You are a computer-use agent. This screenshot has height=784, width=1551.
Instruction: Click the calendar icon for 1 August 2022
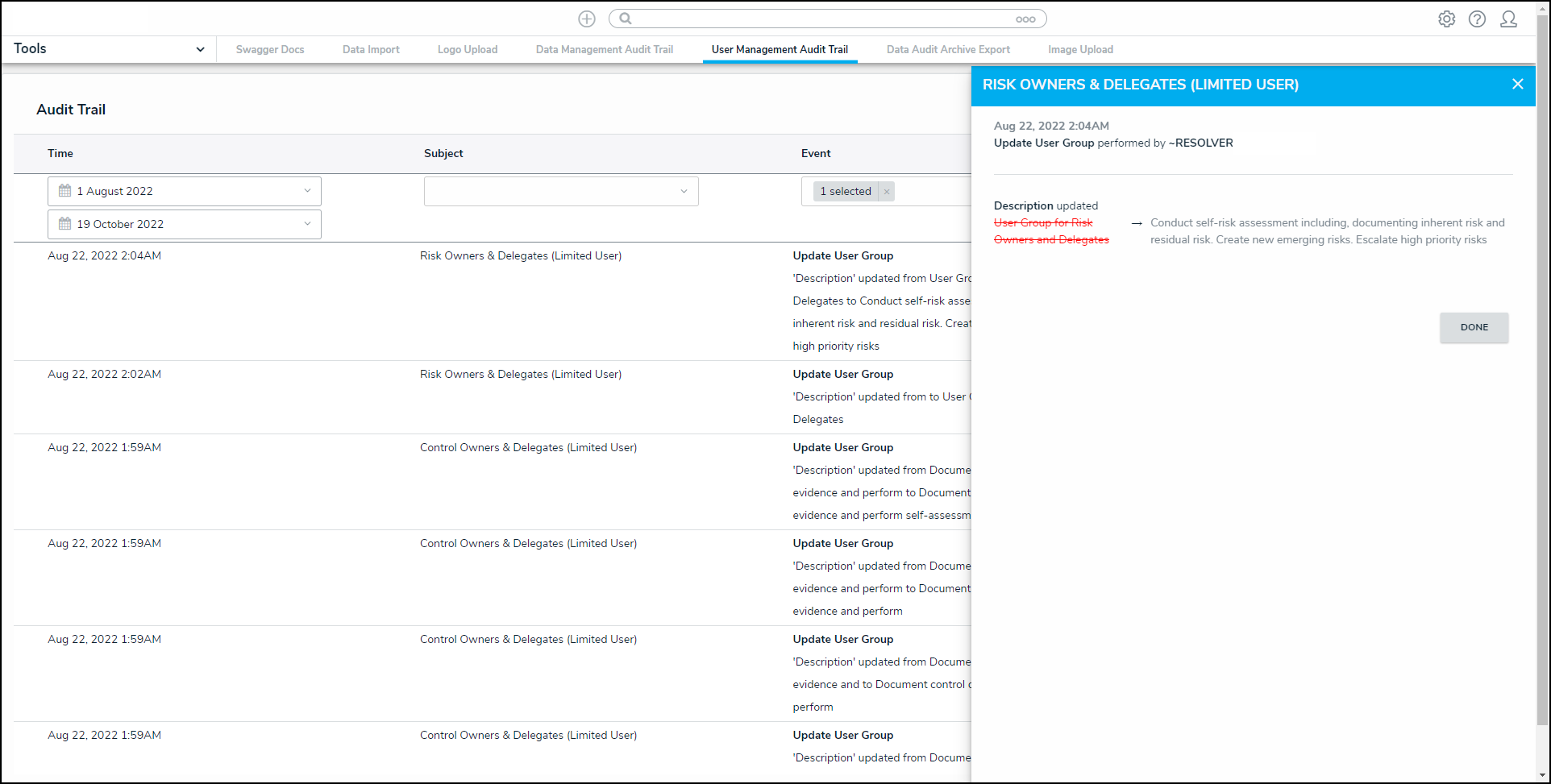(x=65, y=191)
